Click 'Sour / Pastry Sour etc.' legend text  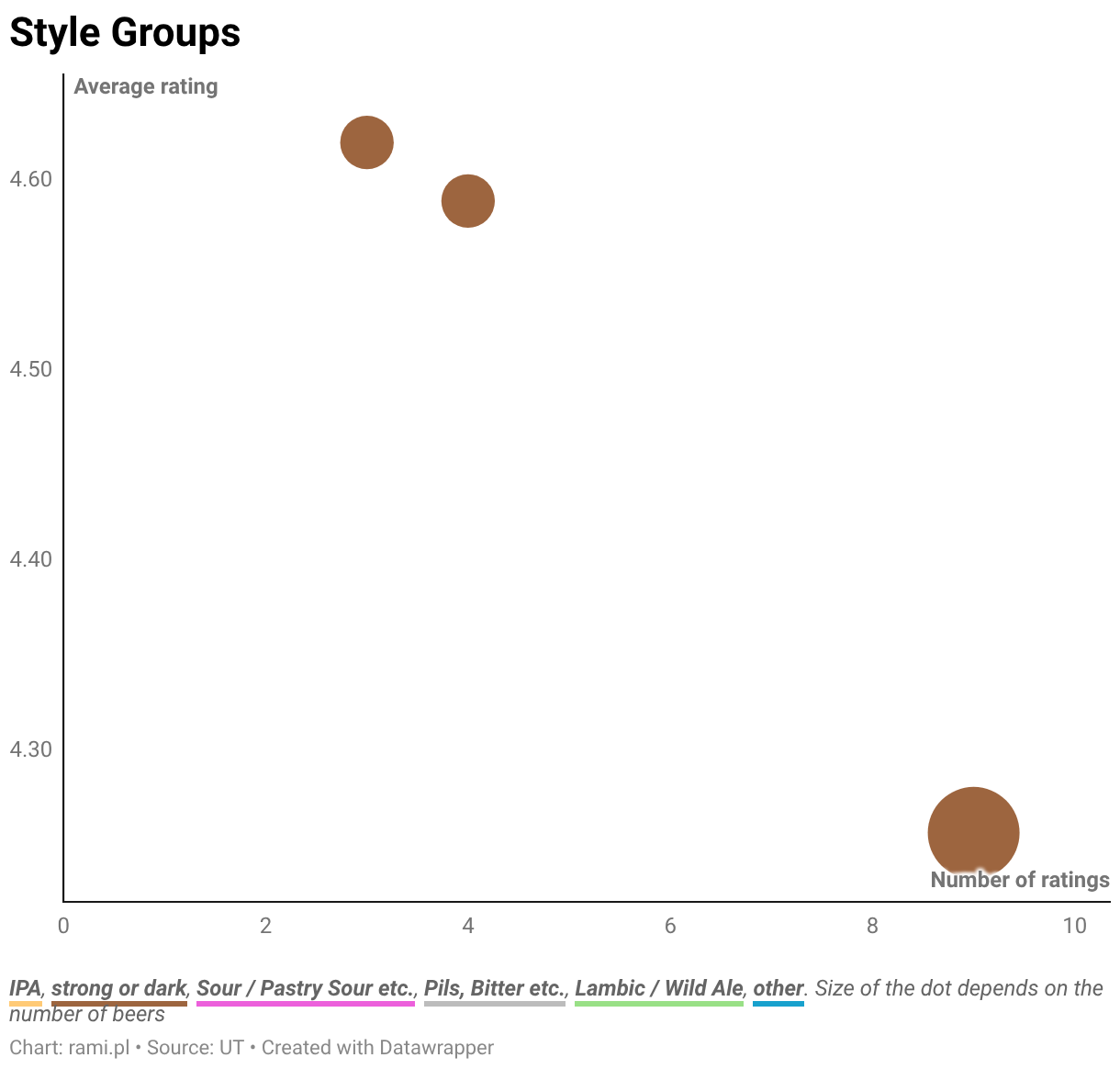pos(305,988)
